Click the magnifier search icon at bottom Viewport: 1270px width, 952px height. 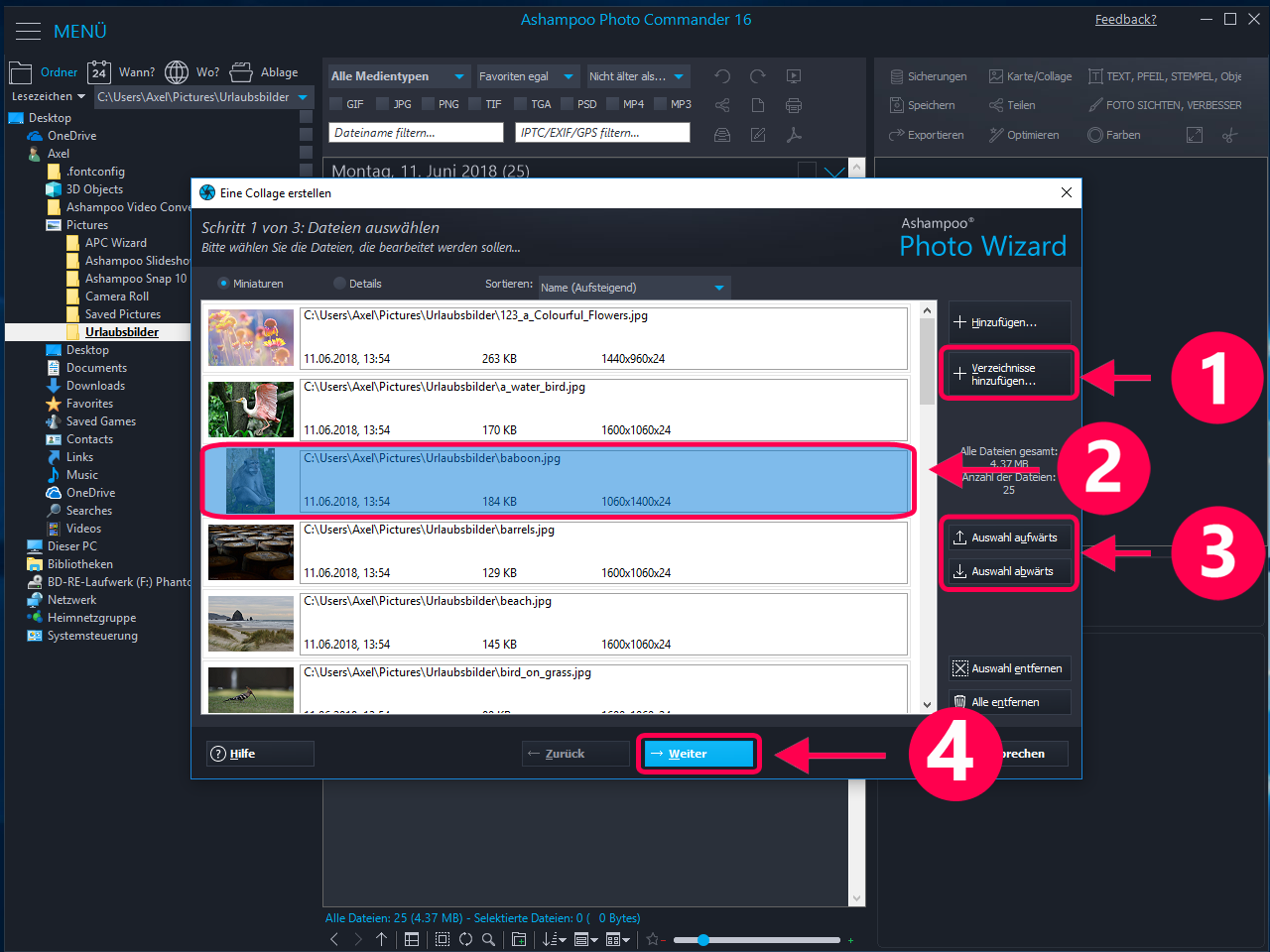click(488, 939)
